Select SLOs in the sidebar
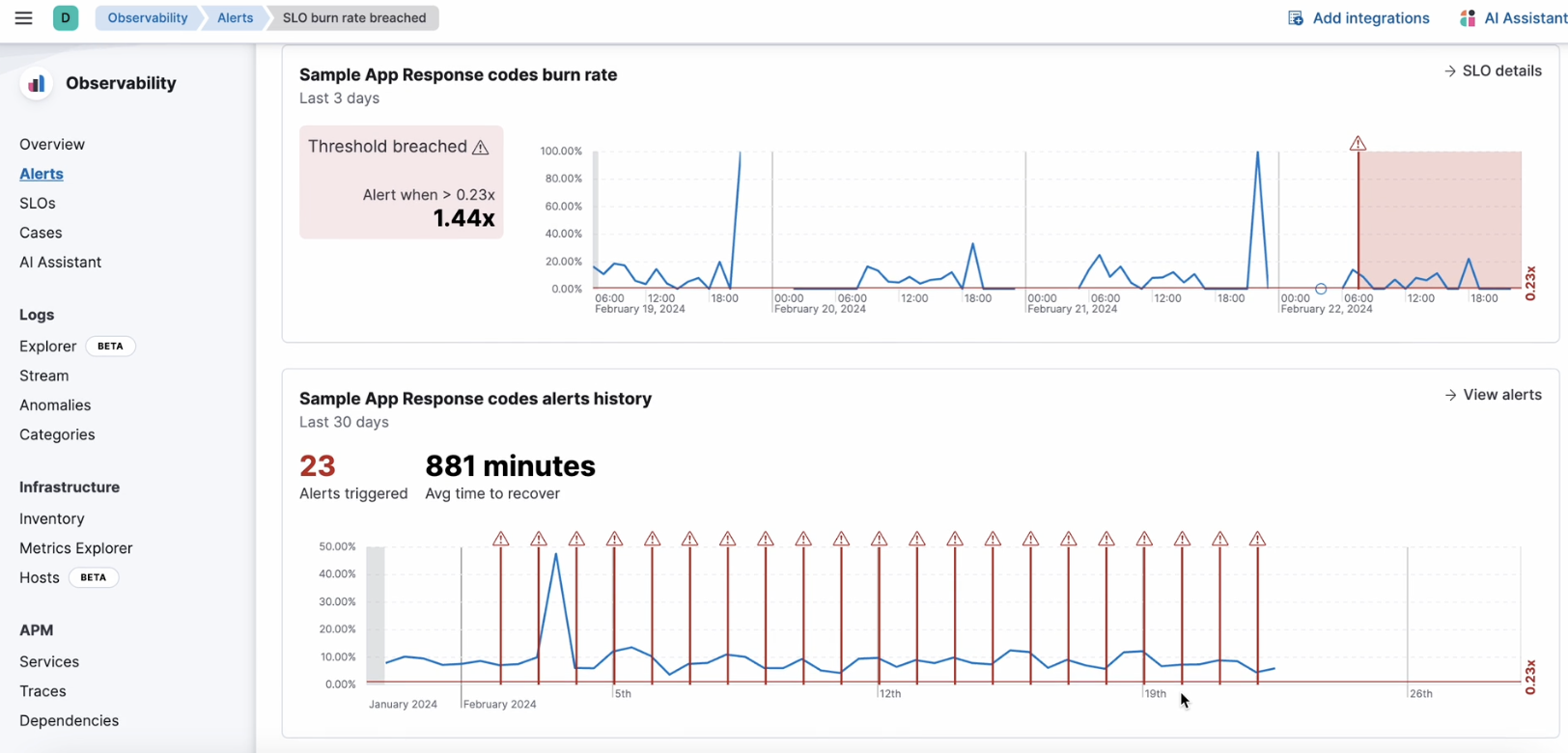1568x753 pixels. pos(38,204)
